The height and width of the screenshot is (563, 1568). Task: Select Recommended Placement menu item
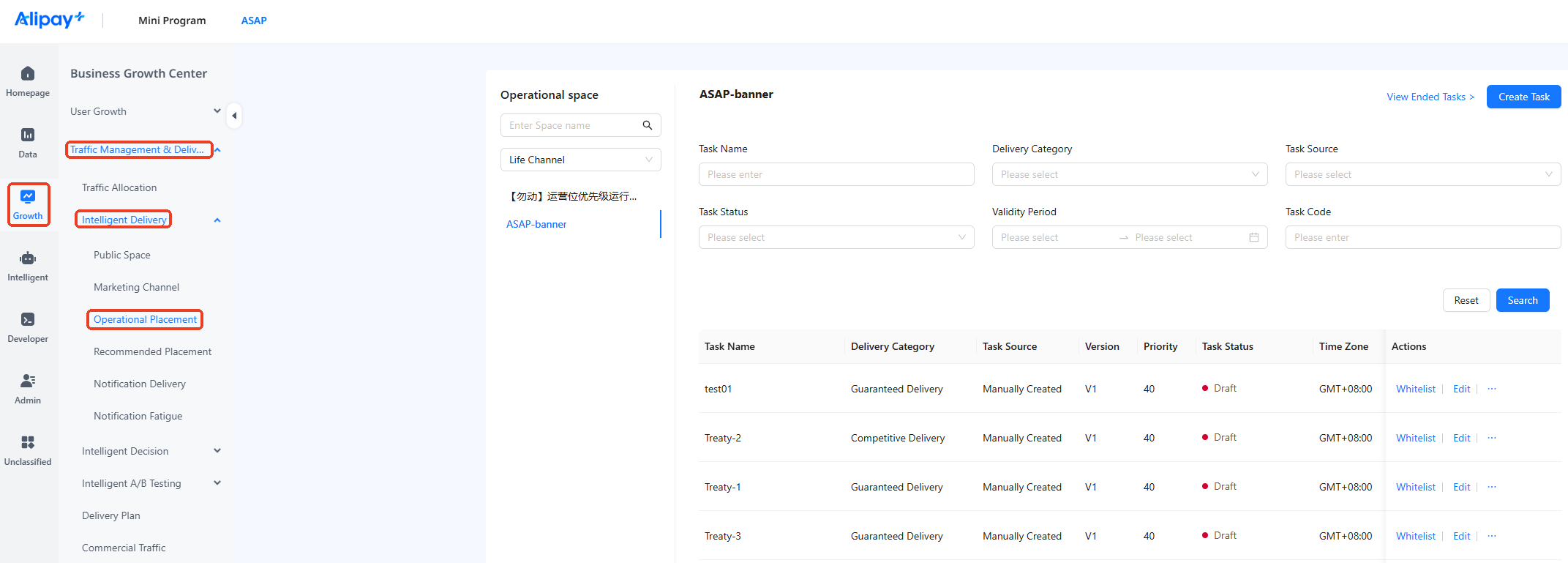[x=152, y=351]
